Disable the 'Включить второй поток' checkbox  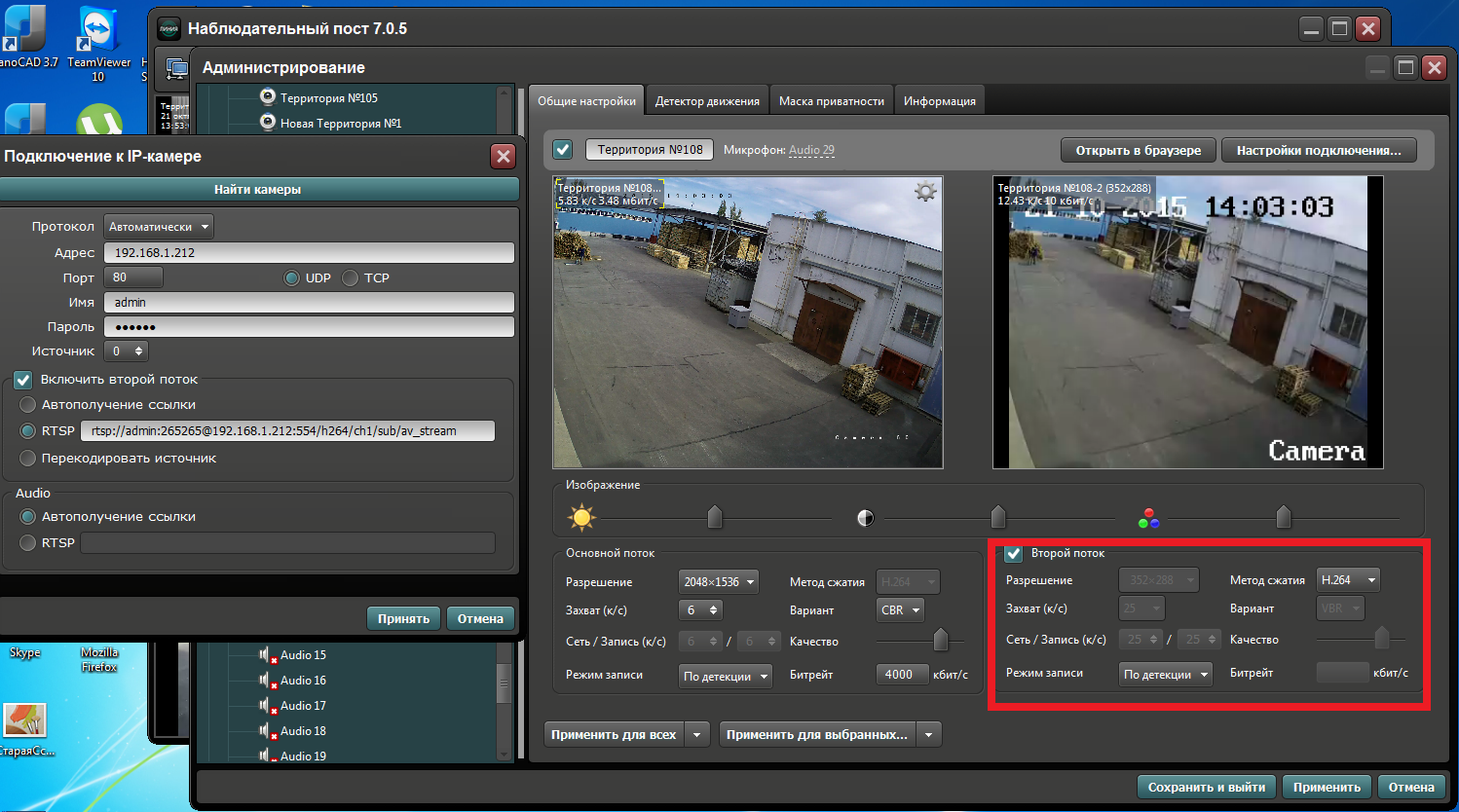(x=23, y=380)
